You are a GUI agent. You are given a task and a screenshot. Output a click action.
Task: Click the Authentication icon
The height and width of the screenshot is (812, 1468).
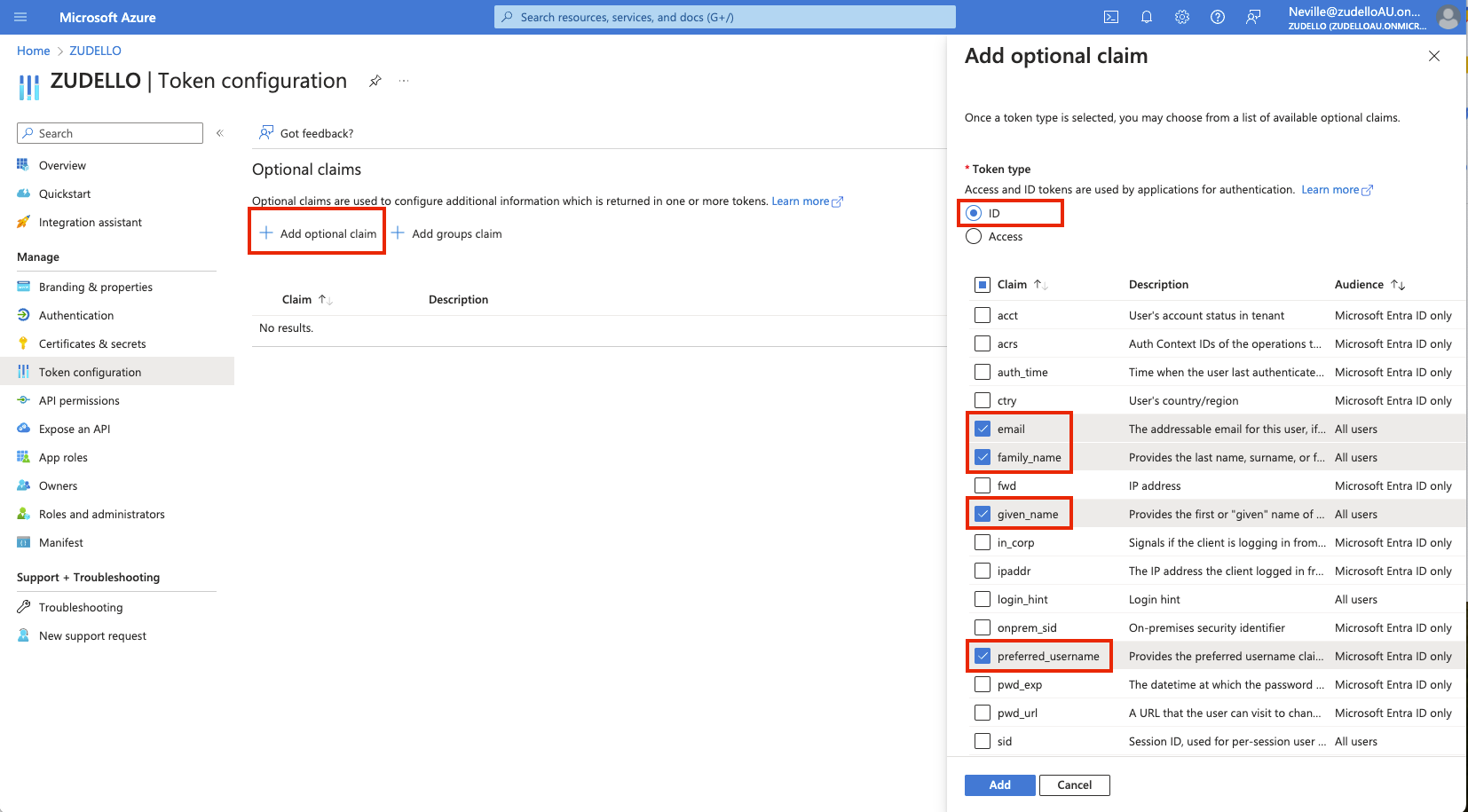pyautogui.click(x=23, y=315)
